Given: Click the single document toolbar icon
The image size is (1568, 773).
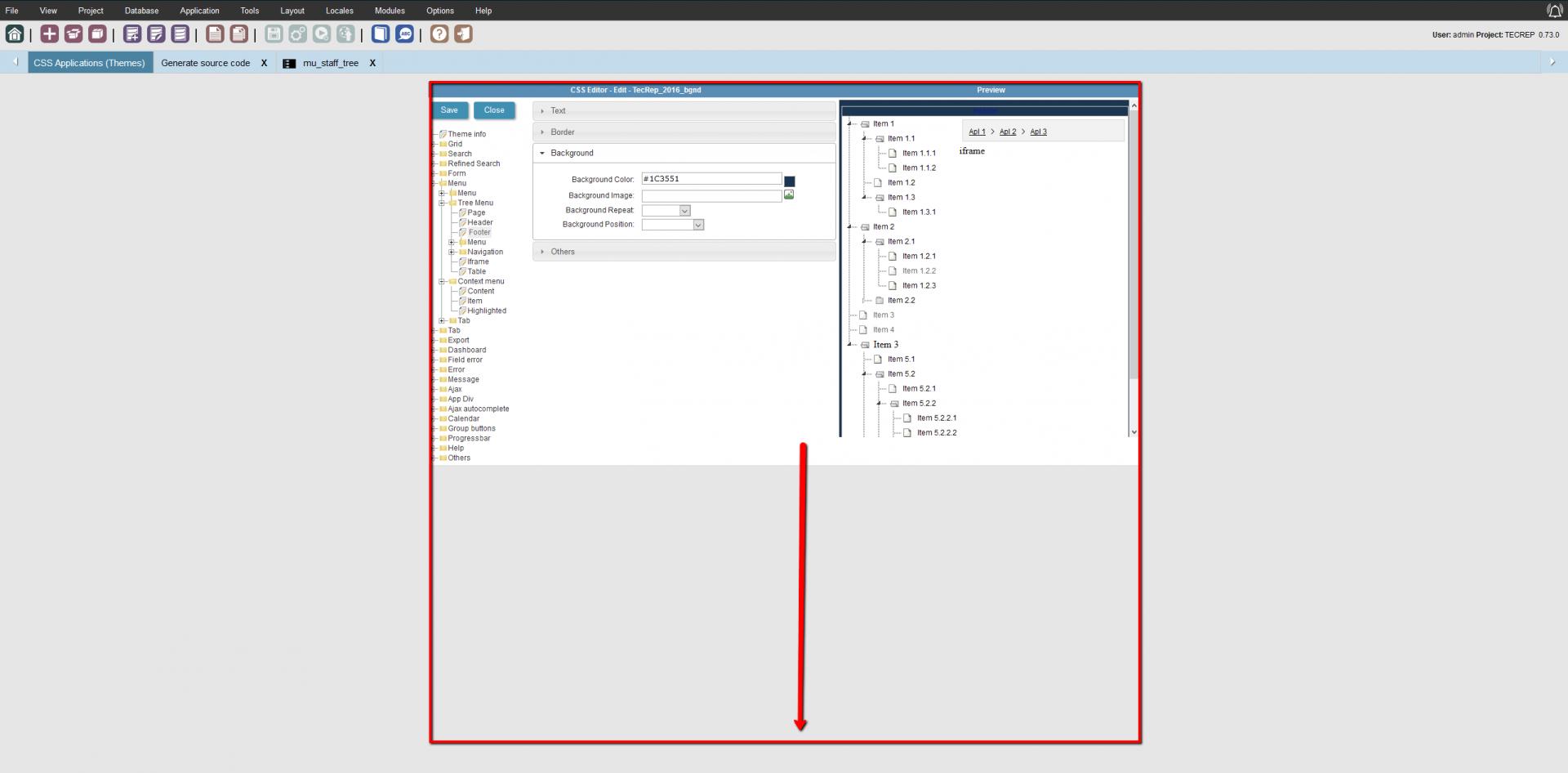Looking at the screenshot, I should tap(215, 34).
